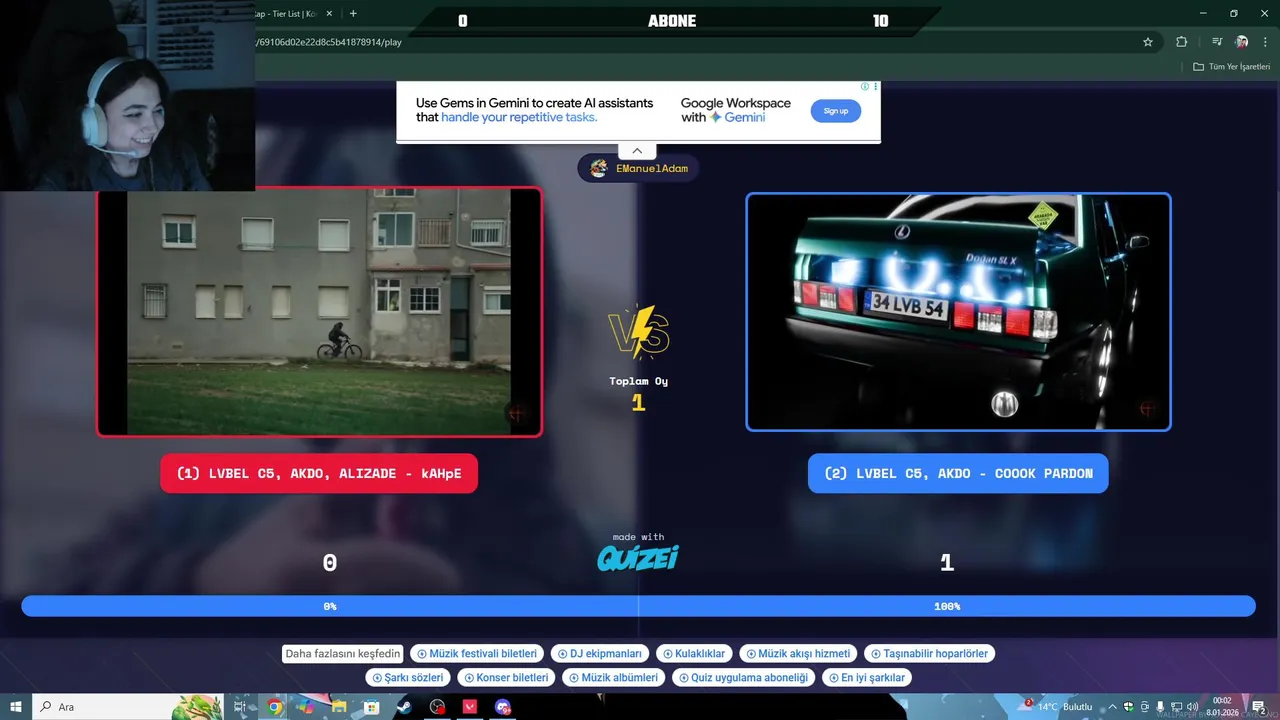Open Kulaklıklar link
1280x720 pixels.
pyautogui.click(x=694, y=654)
